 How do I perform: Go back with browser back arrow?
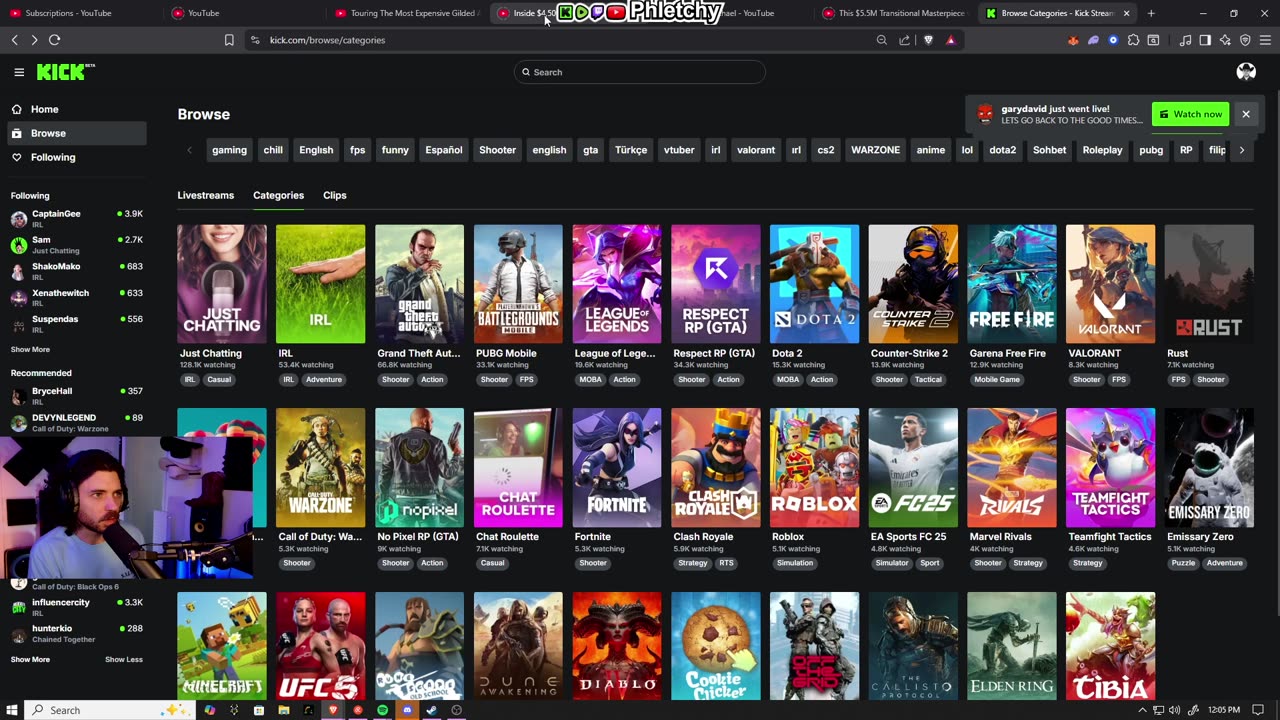(x=14, y=40)
